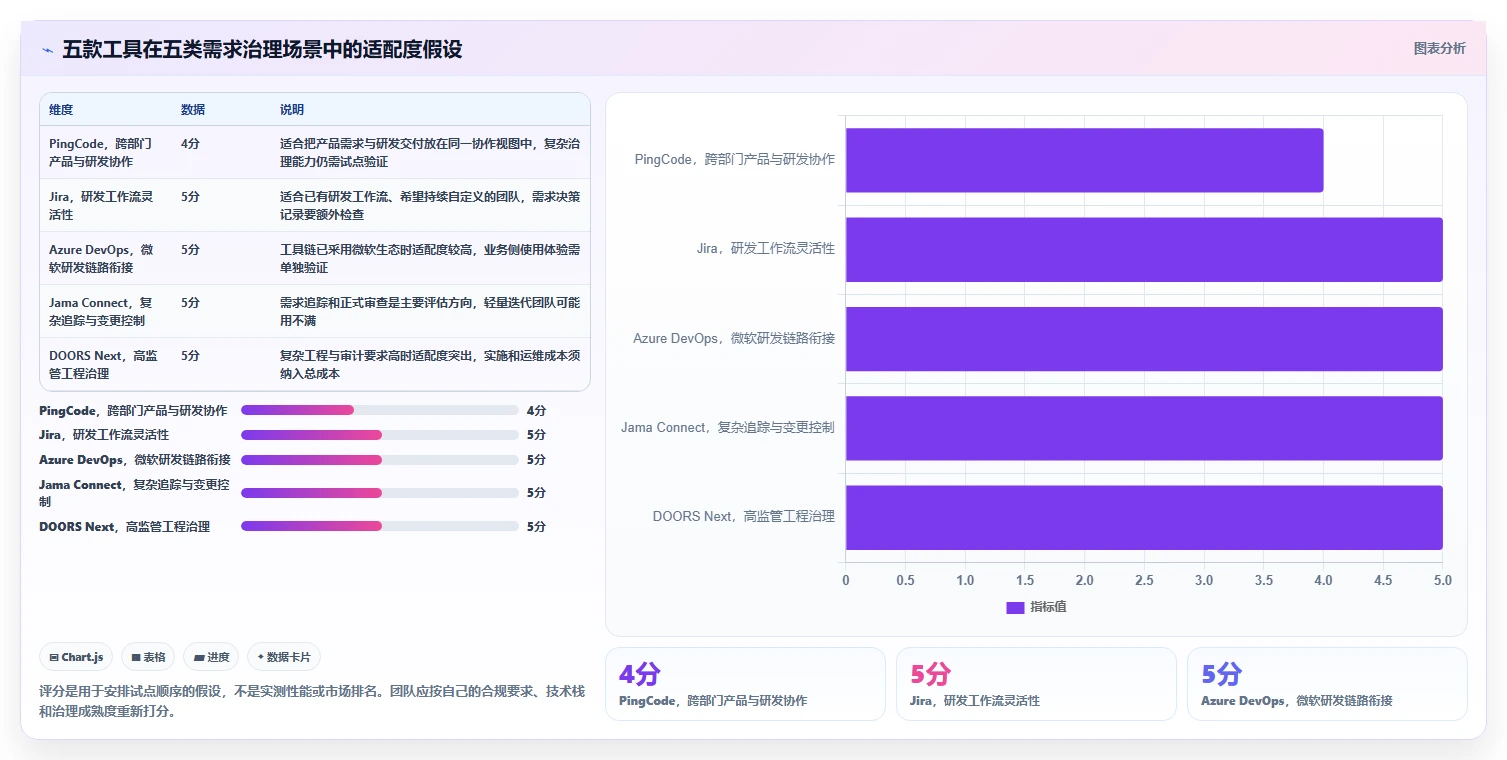Click the x-axis tick label 5.0
The height and width of the screenshot is (760, 1507).
coord(1442,580)
